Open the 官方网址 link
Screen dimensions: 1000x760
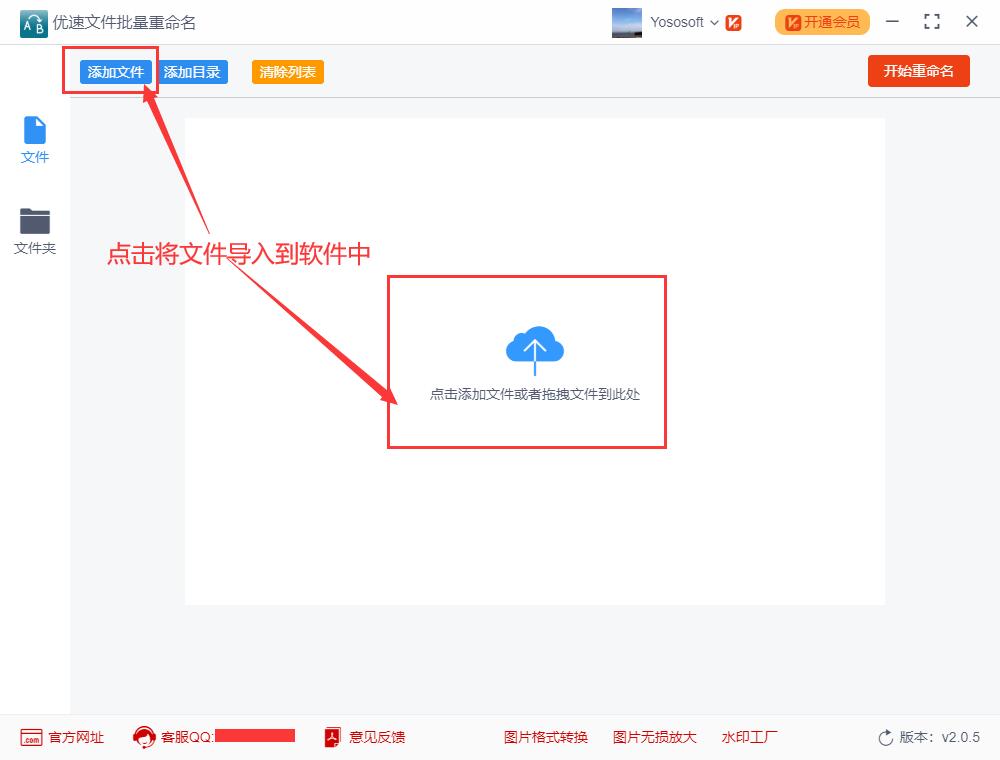click(x=76, y=737)
